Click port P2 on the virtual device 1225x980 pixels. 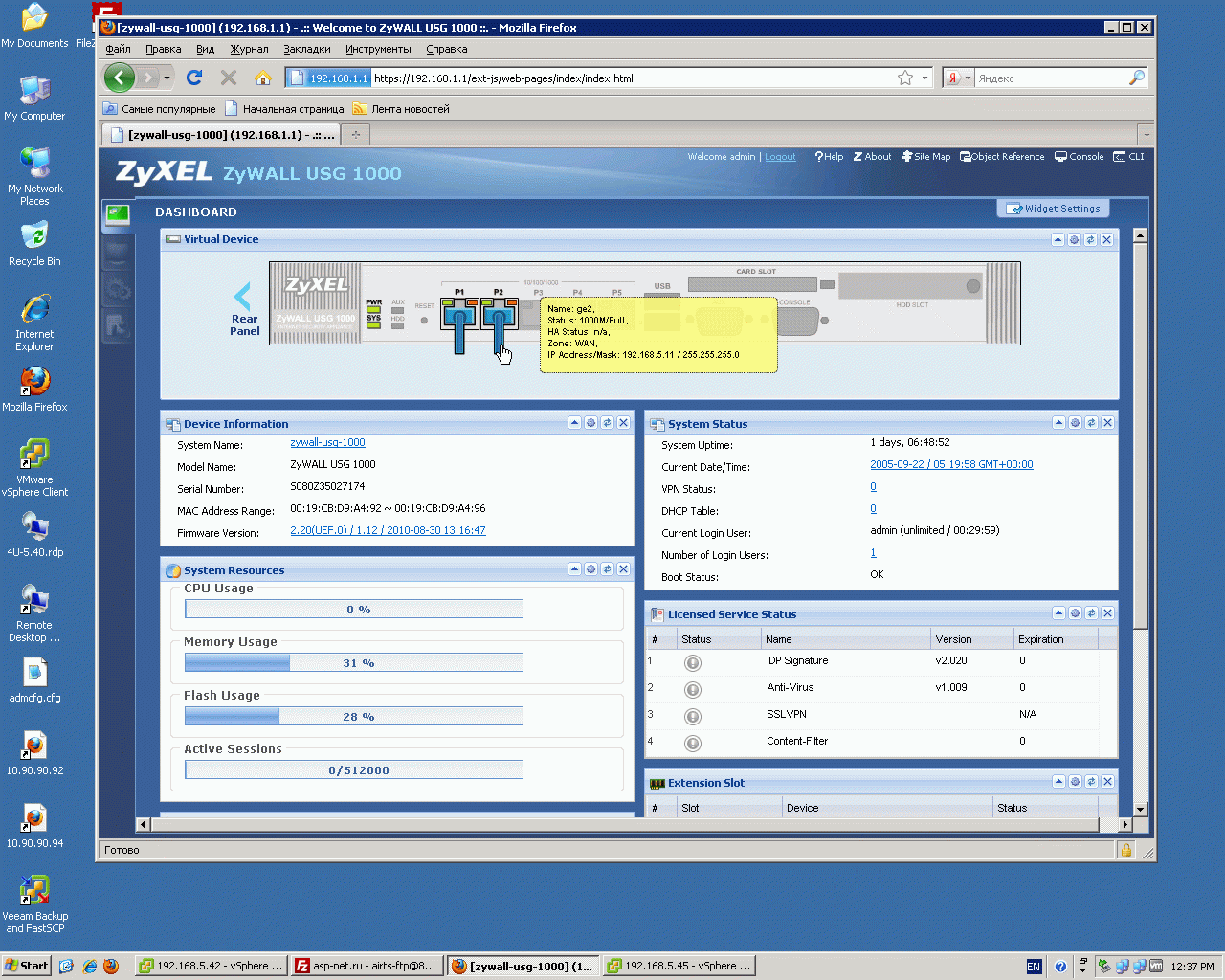coord(499,316)
